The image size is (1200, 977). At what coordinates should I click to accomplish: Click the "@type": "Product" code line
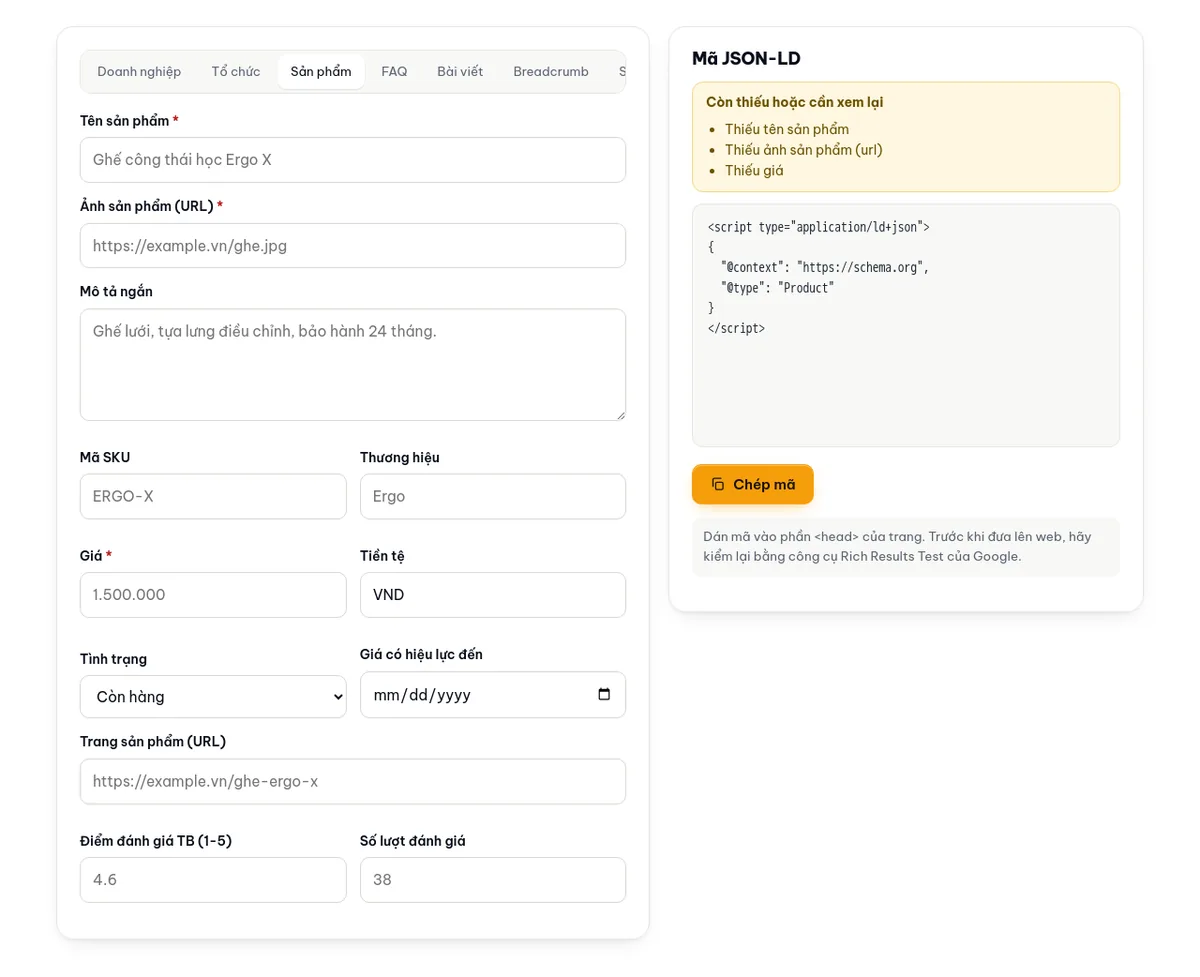pos(777,288)
